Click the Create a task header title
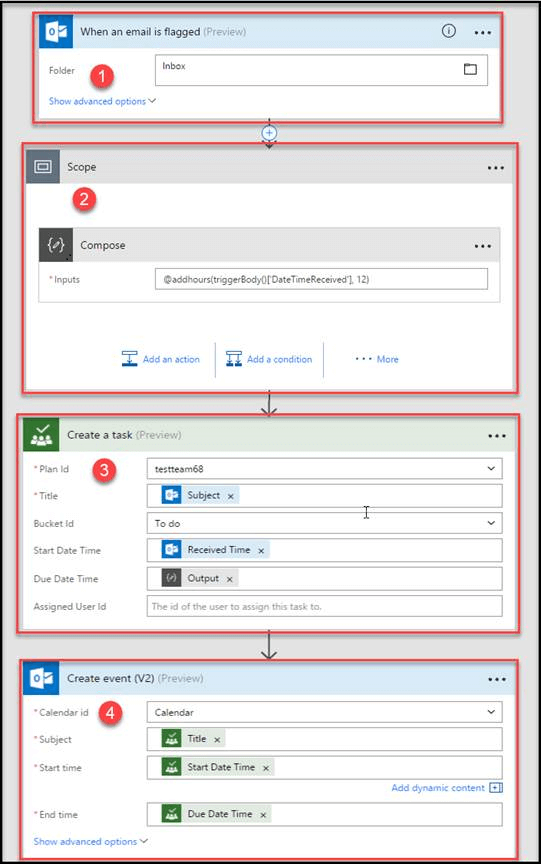 click(99, 435)
